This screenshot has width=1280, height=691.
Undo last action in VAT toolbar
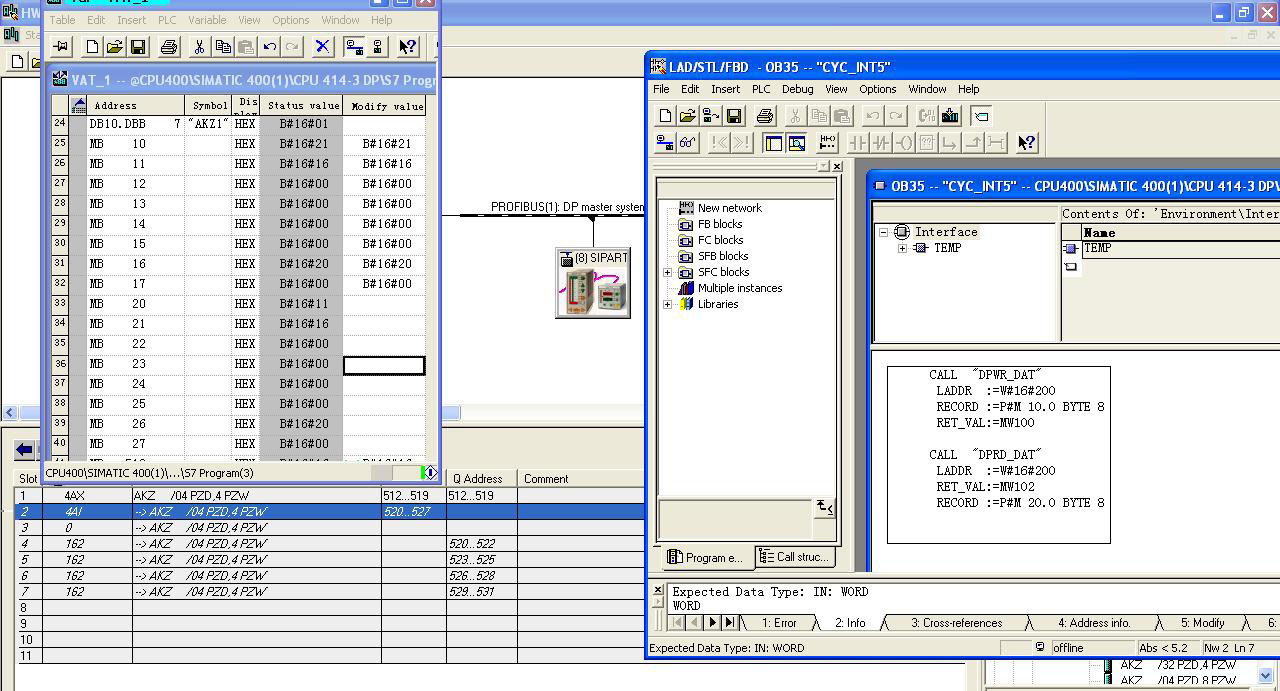tap(269, 46)
